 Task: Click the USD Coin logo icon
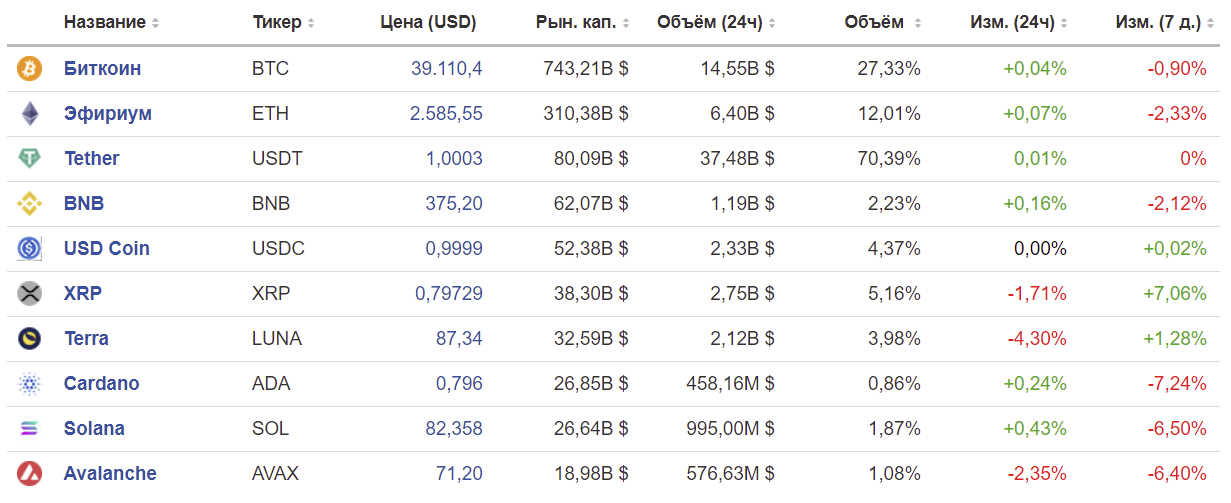click(29, 249)
